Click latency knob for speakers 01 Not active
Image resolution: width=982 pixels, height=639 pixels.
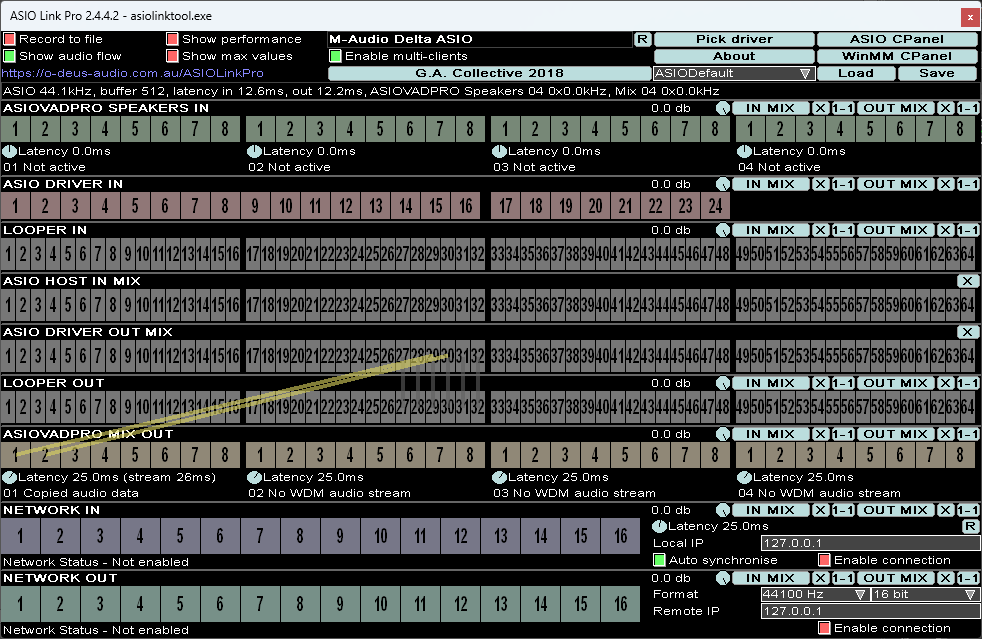[x=9, y=151]
